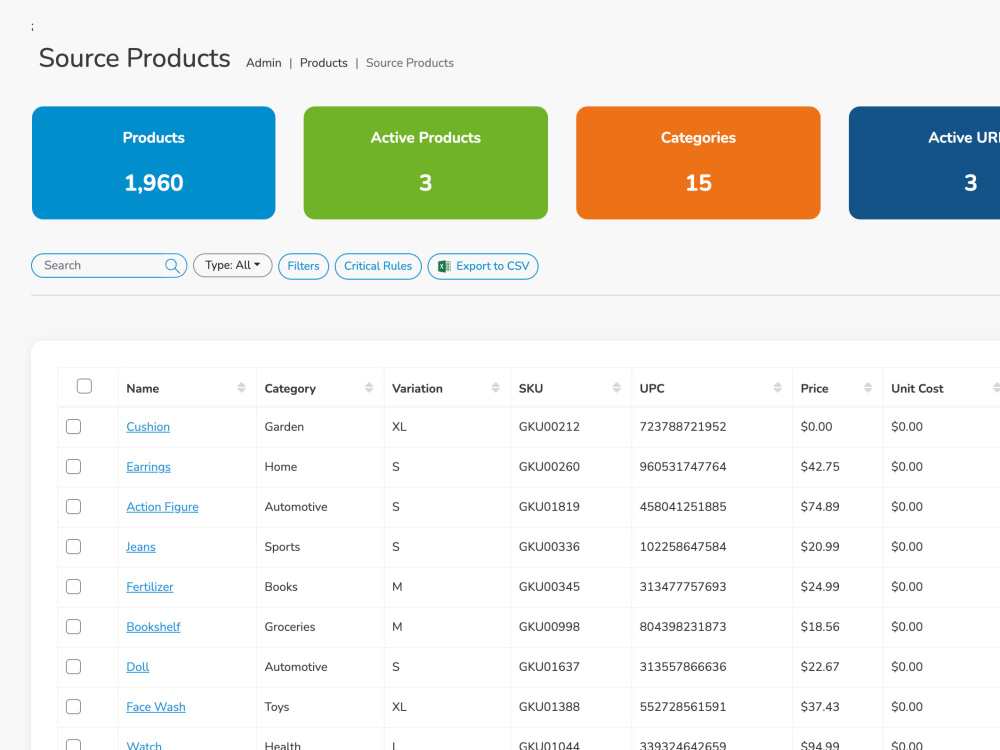Click the Garden category cell

pos(284,427)
